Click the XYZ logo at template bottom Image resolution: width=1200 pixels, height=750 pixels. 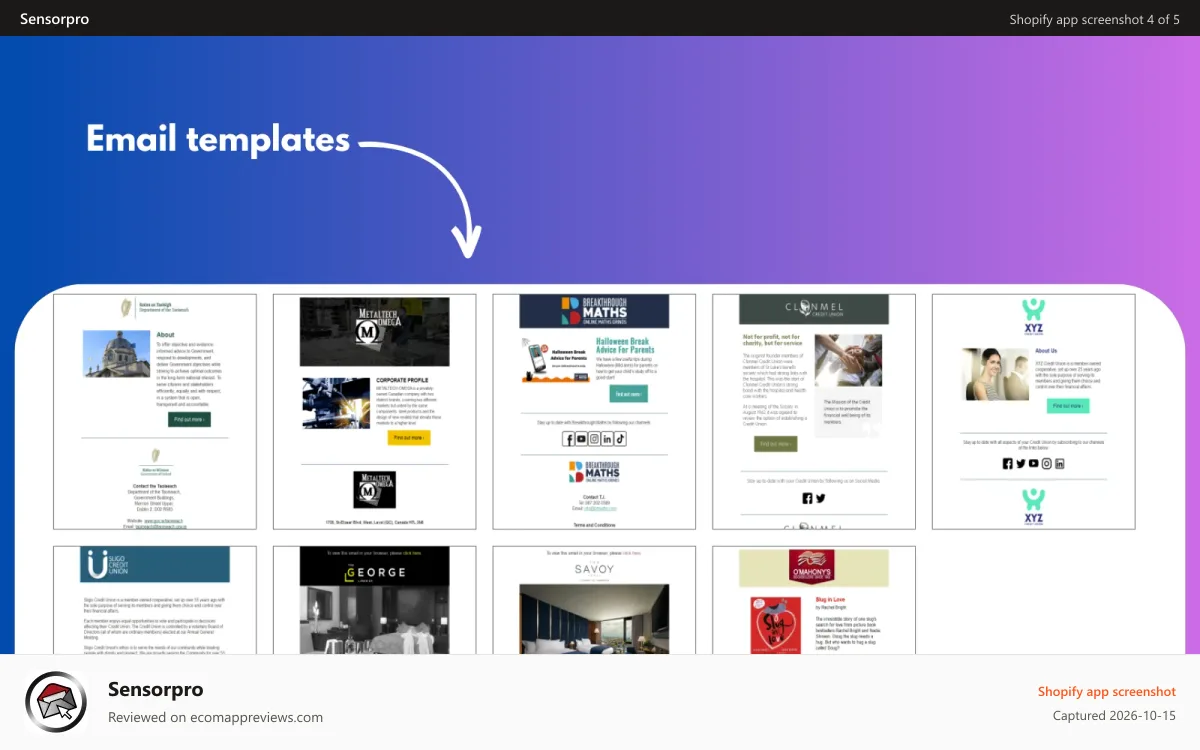(1033, 506)
